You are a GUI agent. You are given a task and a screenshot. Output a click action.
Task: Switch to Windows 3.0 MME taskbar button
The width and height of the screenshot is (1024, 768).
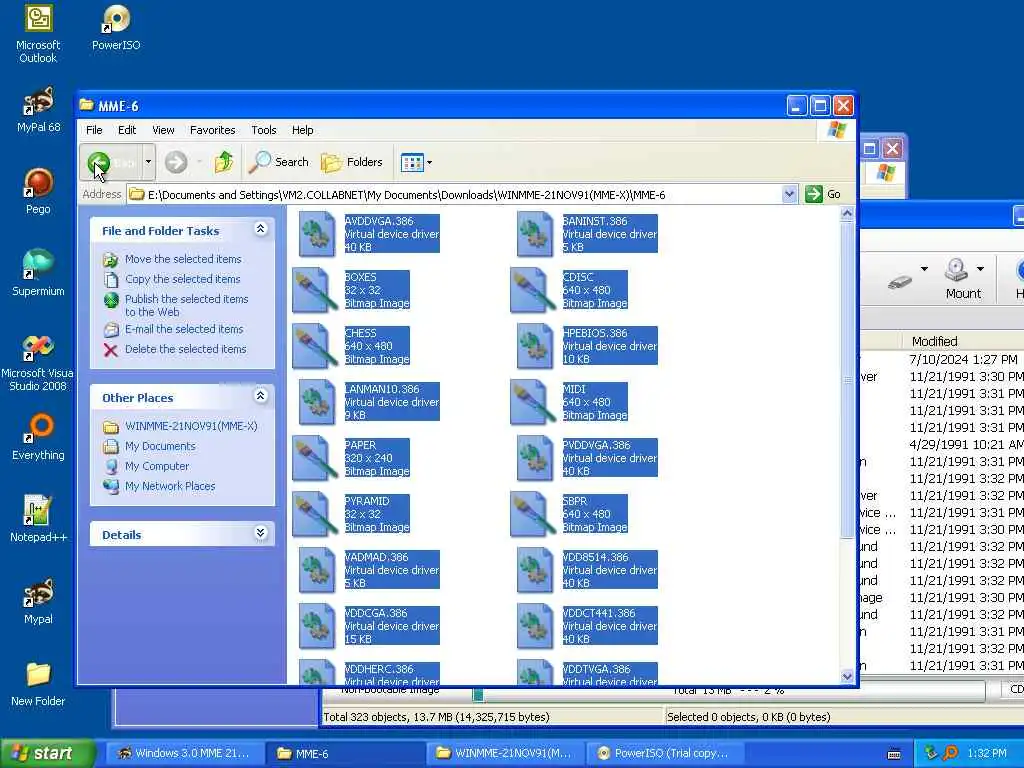pos(184,754)
